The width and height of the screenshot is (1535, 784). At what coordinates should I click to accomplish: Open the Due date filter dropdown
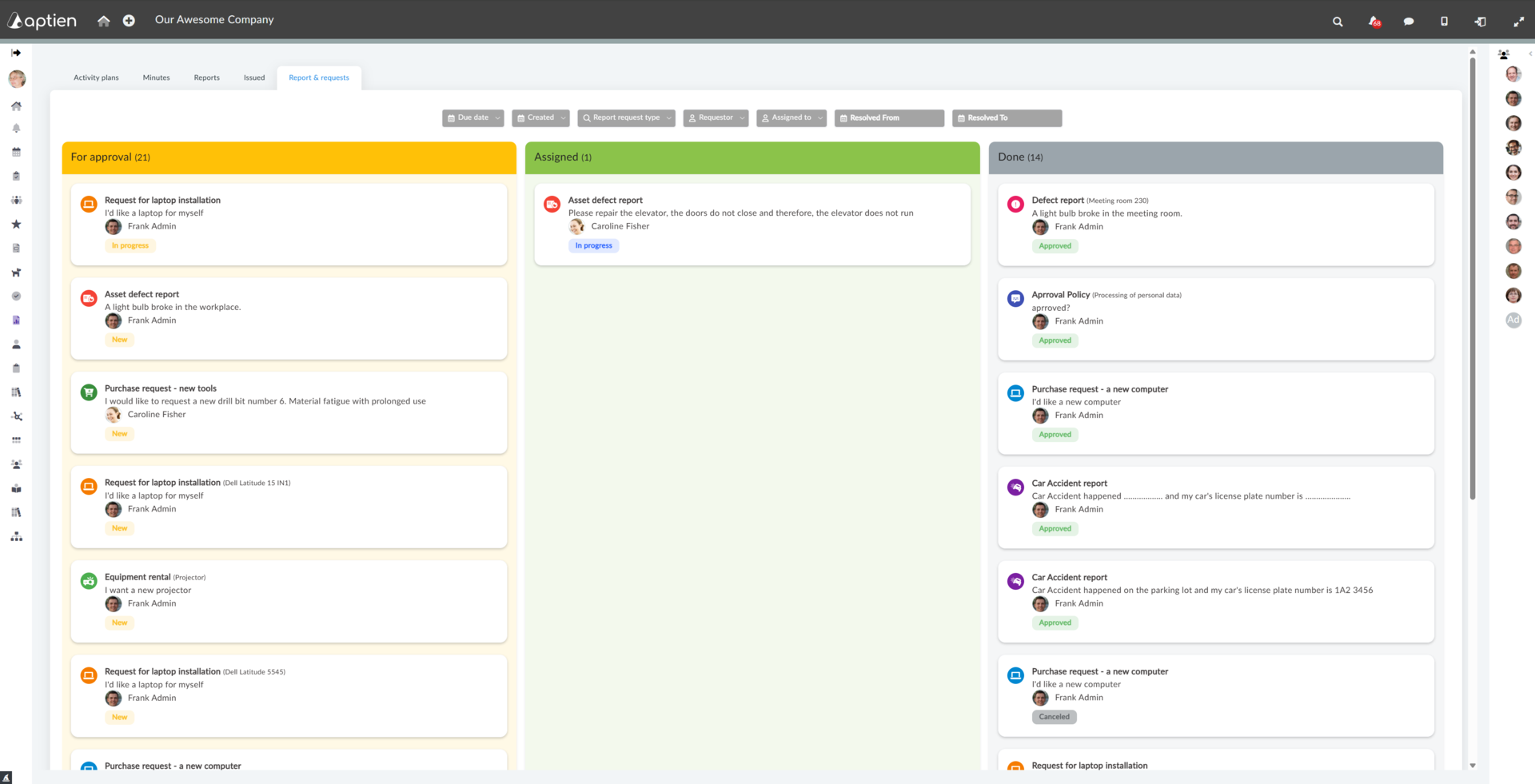[473, 118]
